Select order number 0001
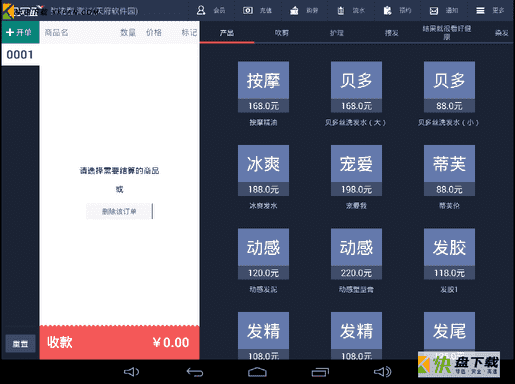The width and height of the screenshot is (515, 384). click(x=20, y=55)
